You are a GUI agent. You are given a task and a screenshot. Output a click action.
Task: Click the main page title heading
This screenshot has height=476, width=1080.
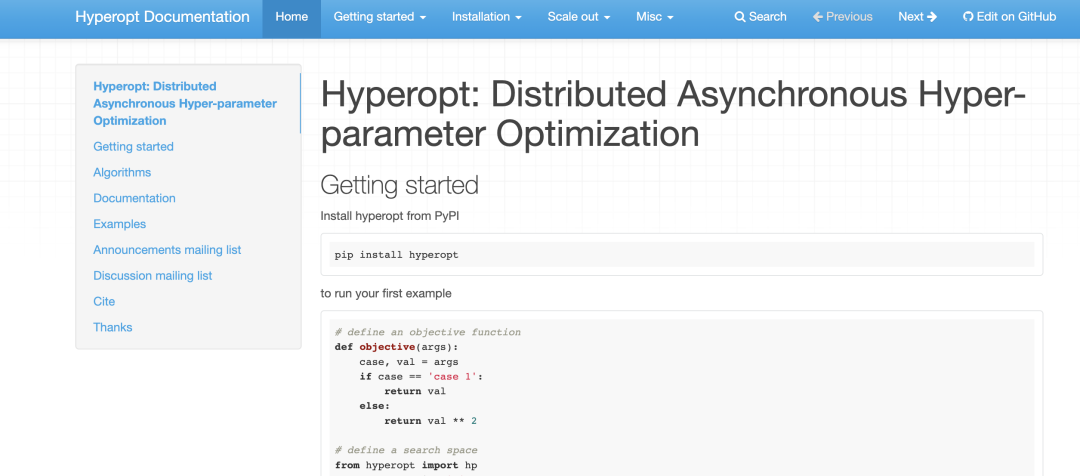click(674, 114)
